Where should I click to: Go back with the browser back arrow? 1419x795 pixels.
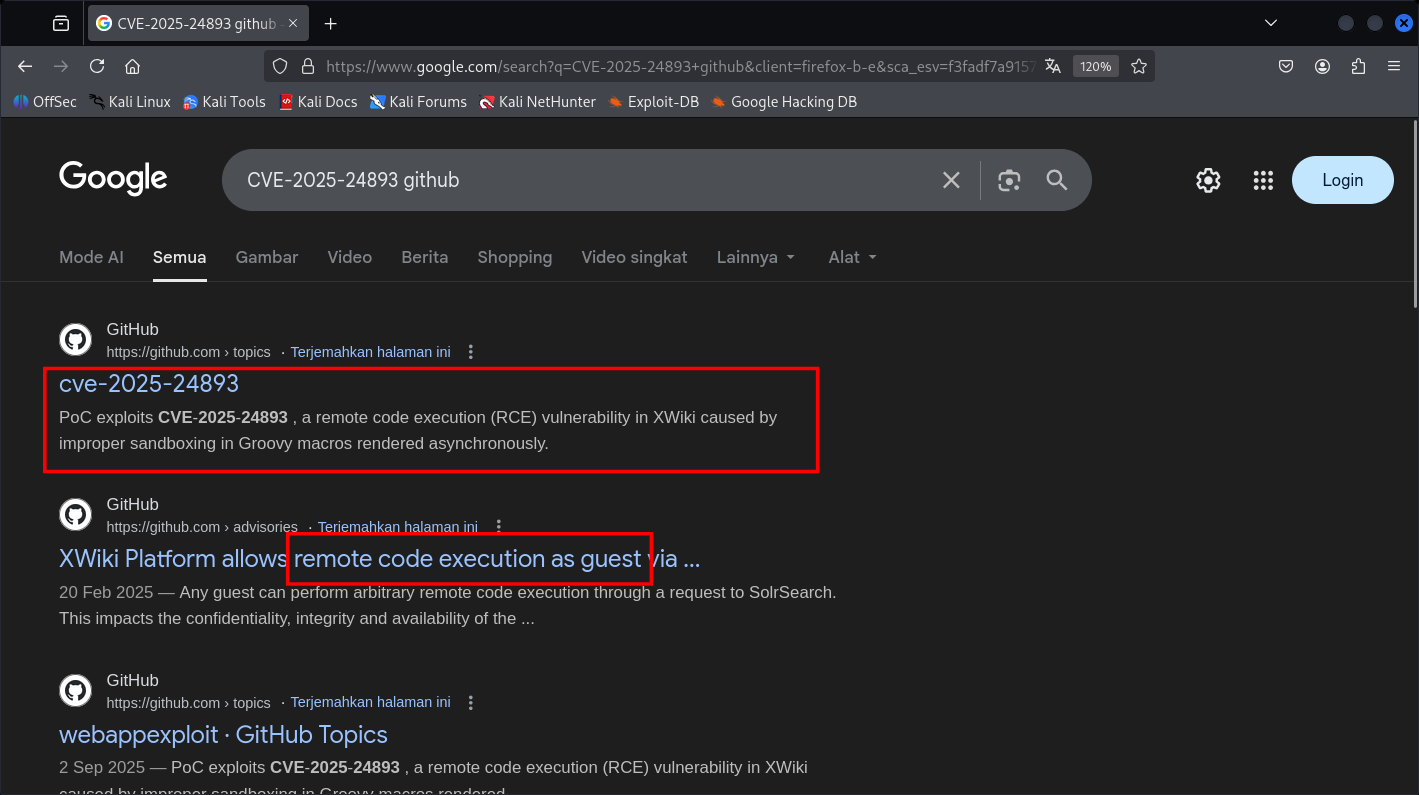coord(25,66)
